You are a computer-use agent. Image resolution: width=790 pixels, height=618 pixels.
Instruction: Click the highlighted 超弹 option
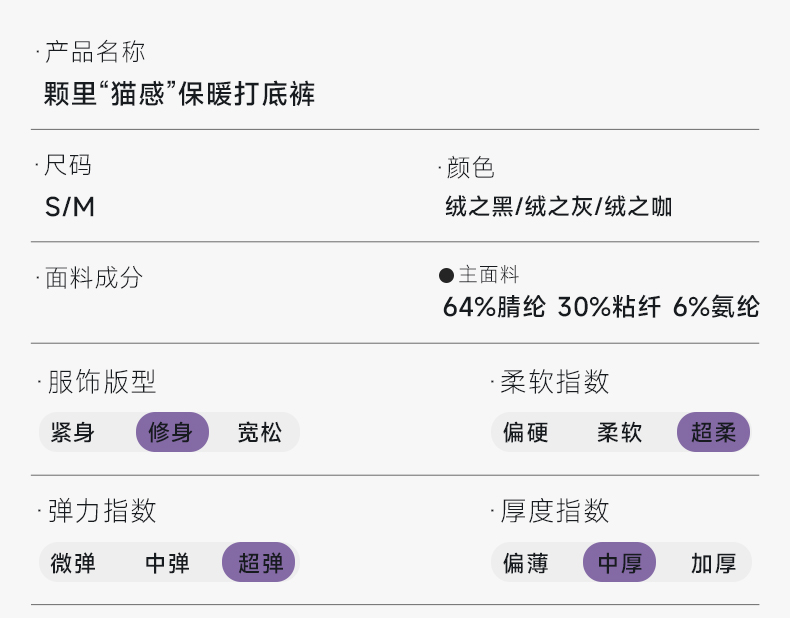pyautogui.click(x=260, y=563)
